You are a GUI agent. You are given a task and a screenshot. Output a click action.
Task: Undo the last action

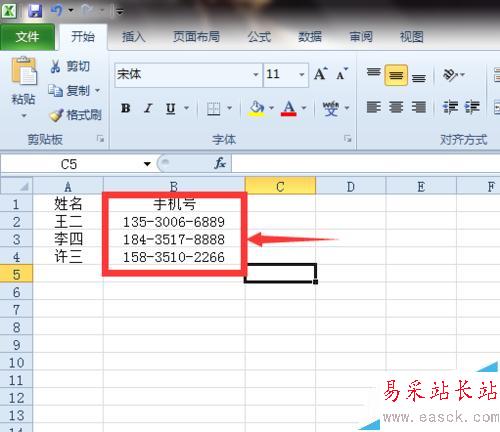57,11
